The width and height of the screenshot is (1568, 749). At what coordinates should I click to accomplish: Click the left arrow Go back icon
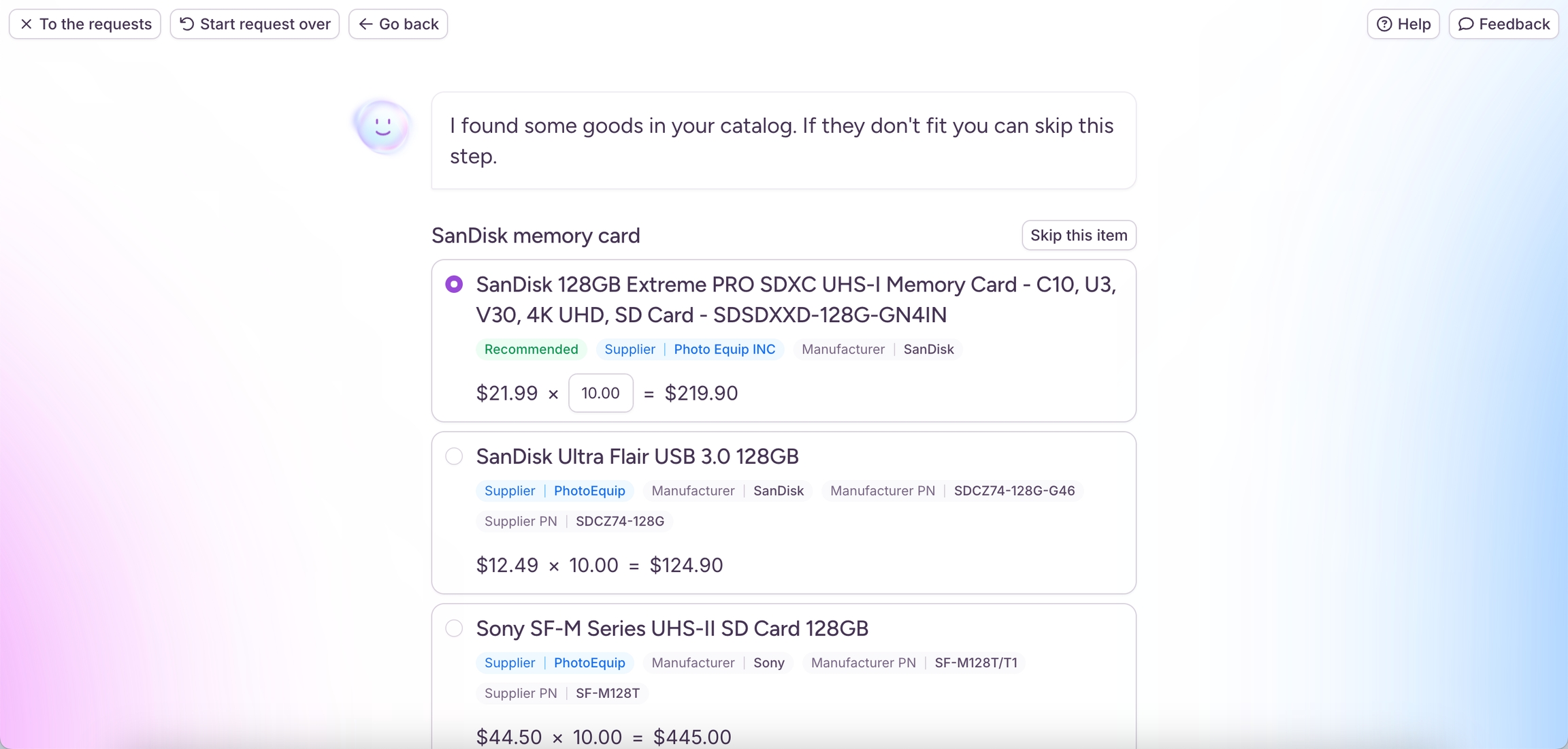365,25
